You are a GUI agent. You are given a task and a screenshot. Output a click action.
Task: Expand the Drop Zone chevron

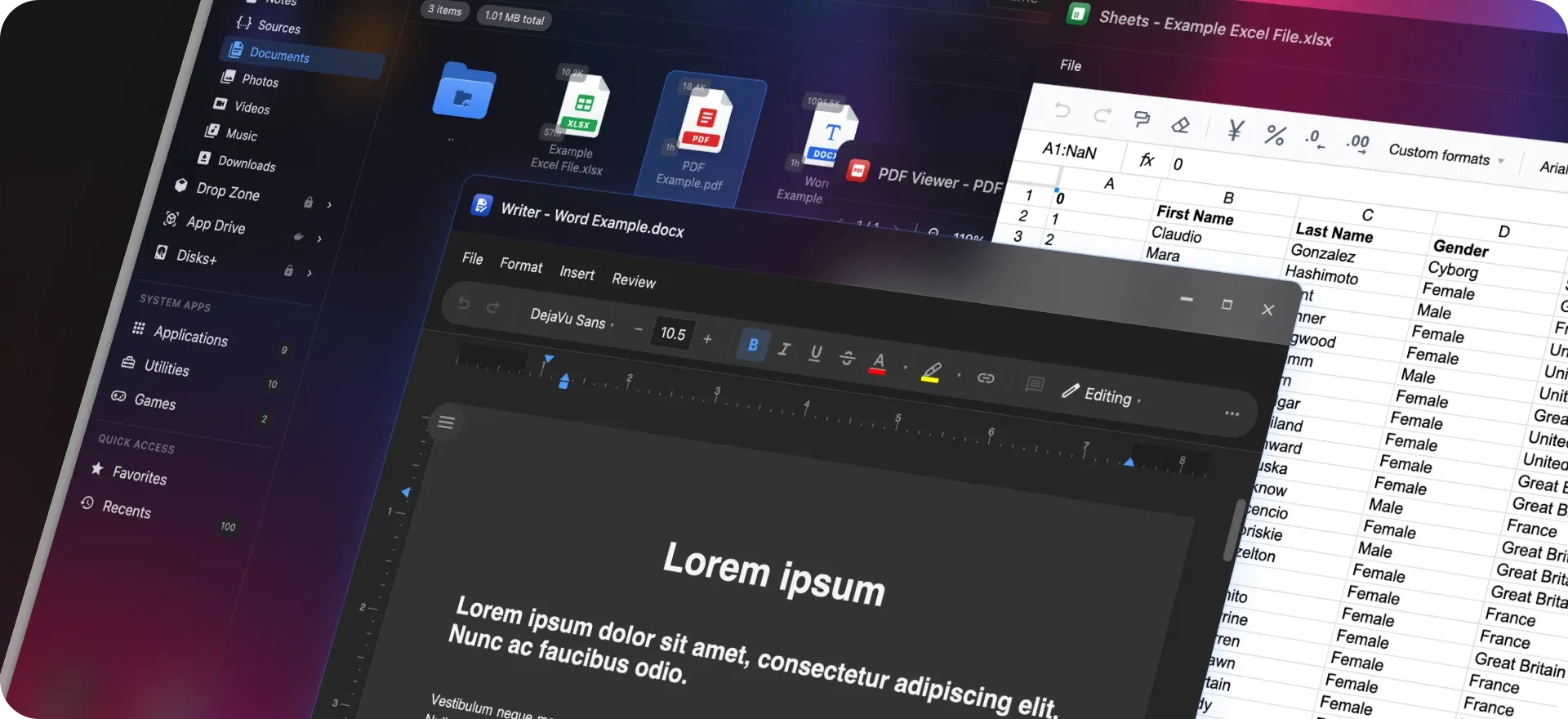point(329,204)
